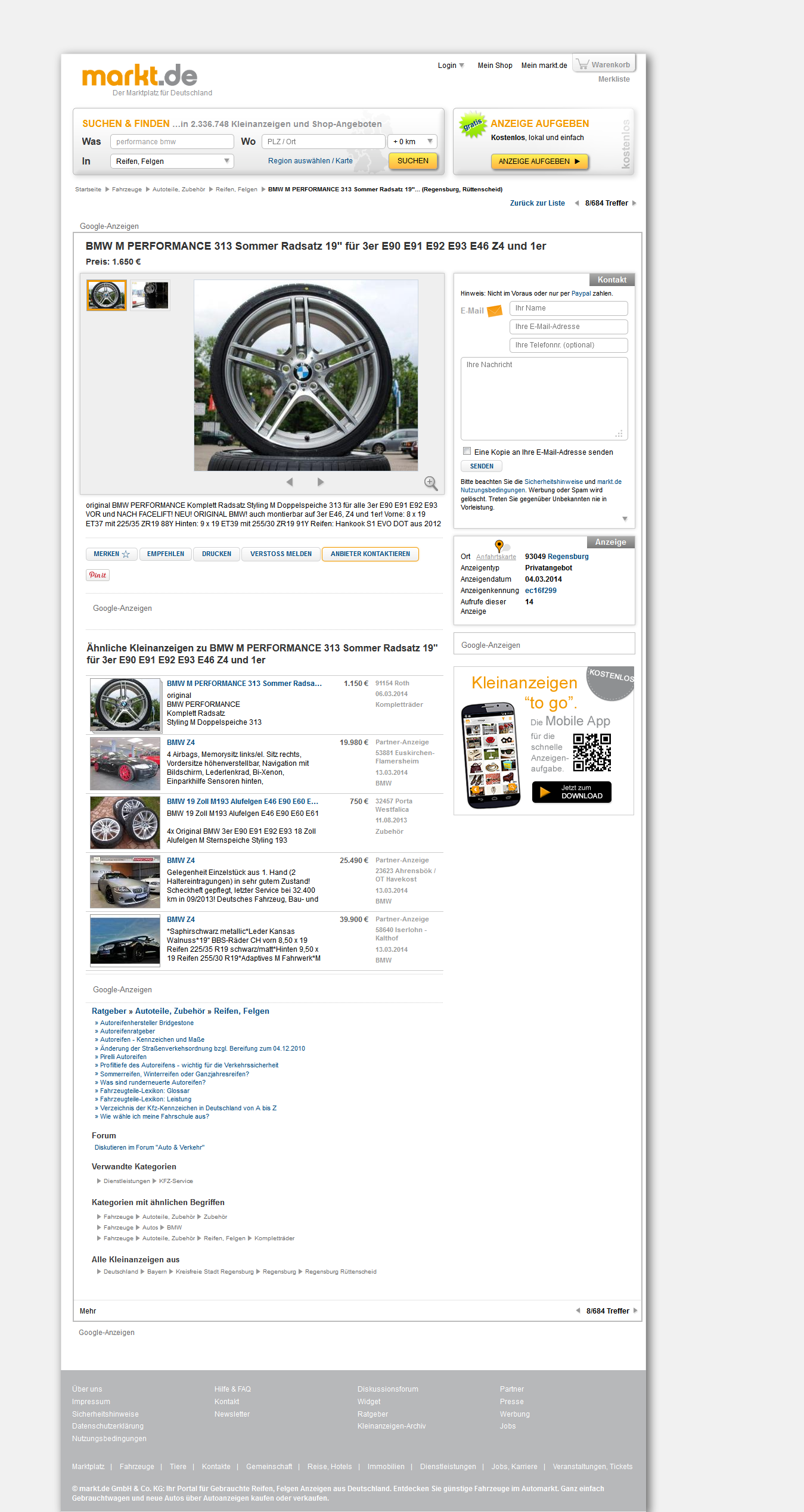Click 'Ihre E-Mail-Adresse' field
The height and width of the screenshot is (1512, 804).
tap(569, 327)
